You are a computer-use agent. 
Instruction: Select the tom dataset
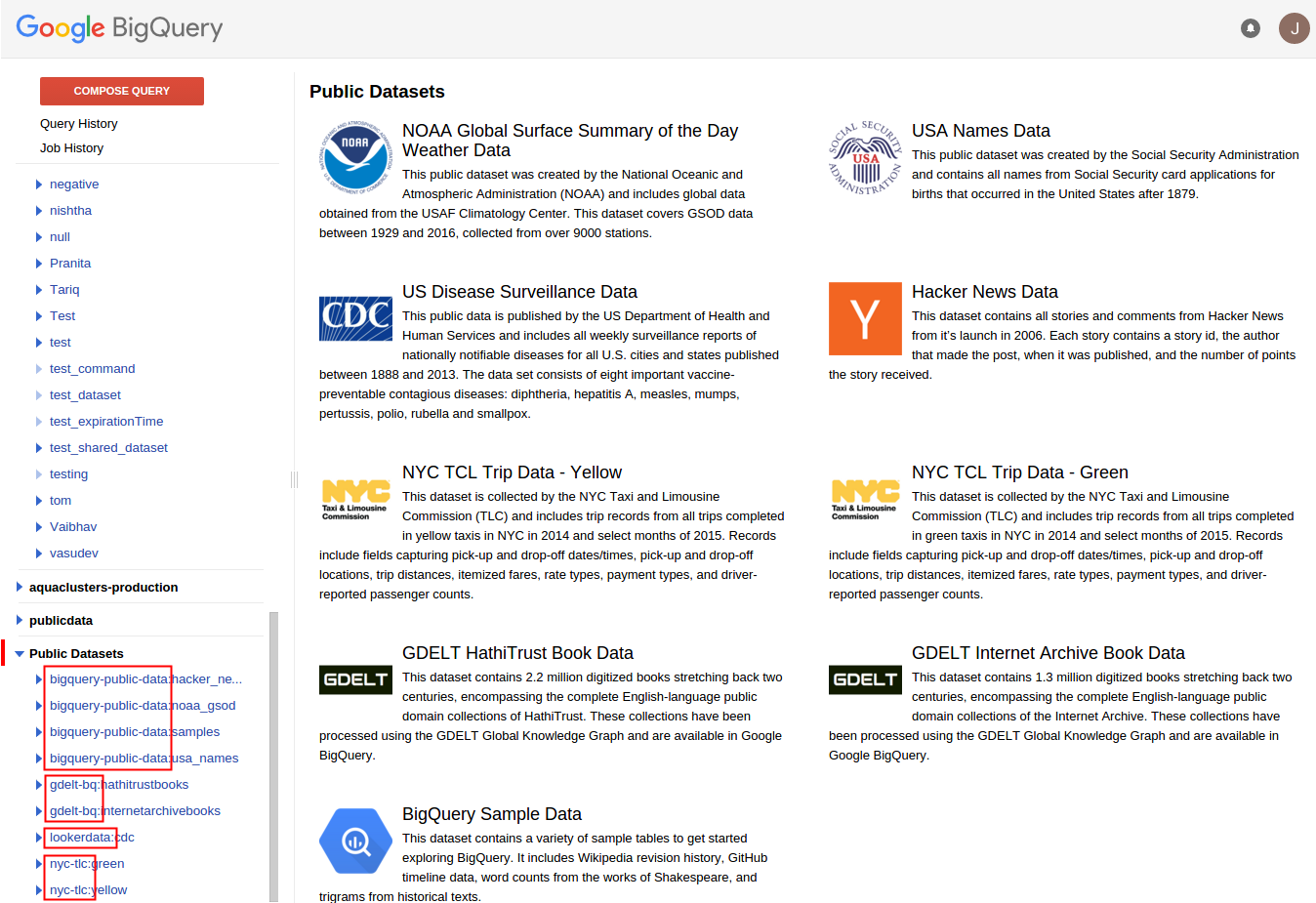click(61, 501)
